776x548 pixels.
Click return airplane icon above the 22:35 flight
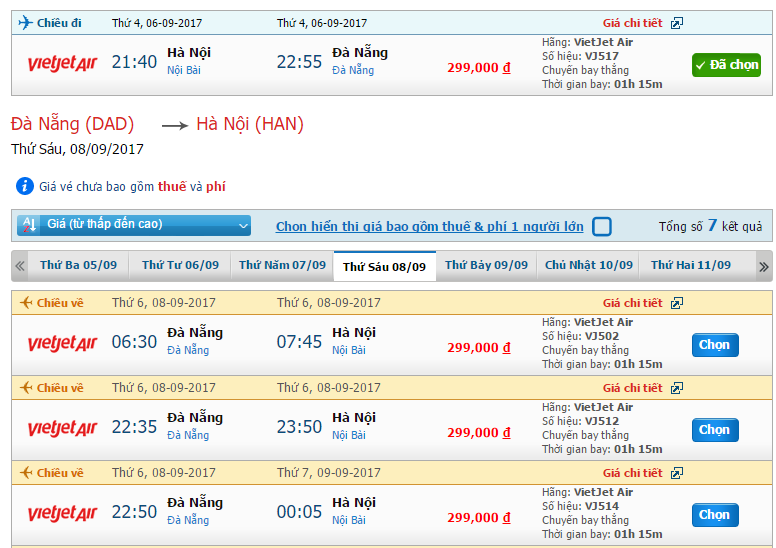tap(26, 388)
